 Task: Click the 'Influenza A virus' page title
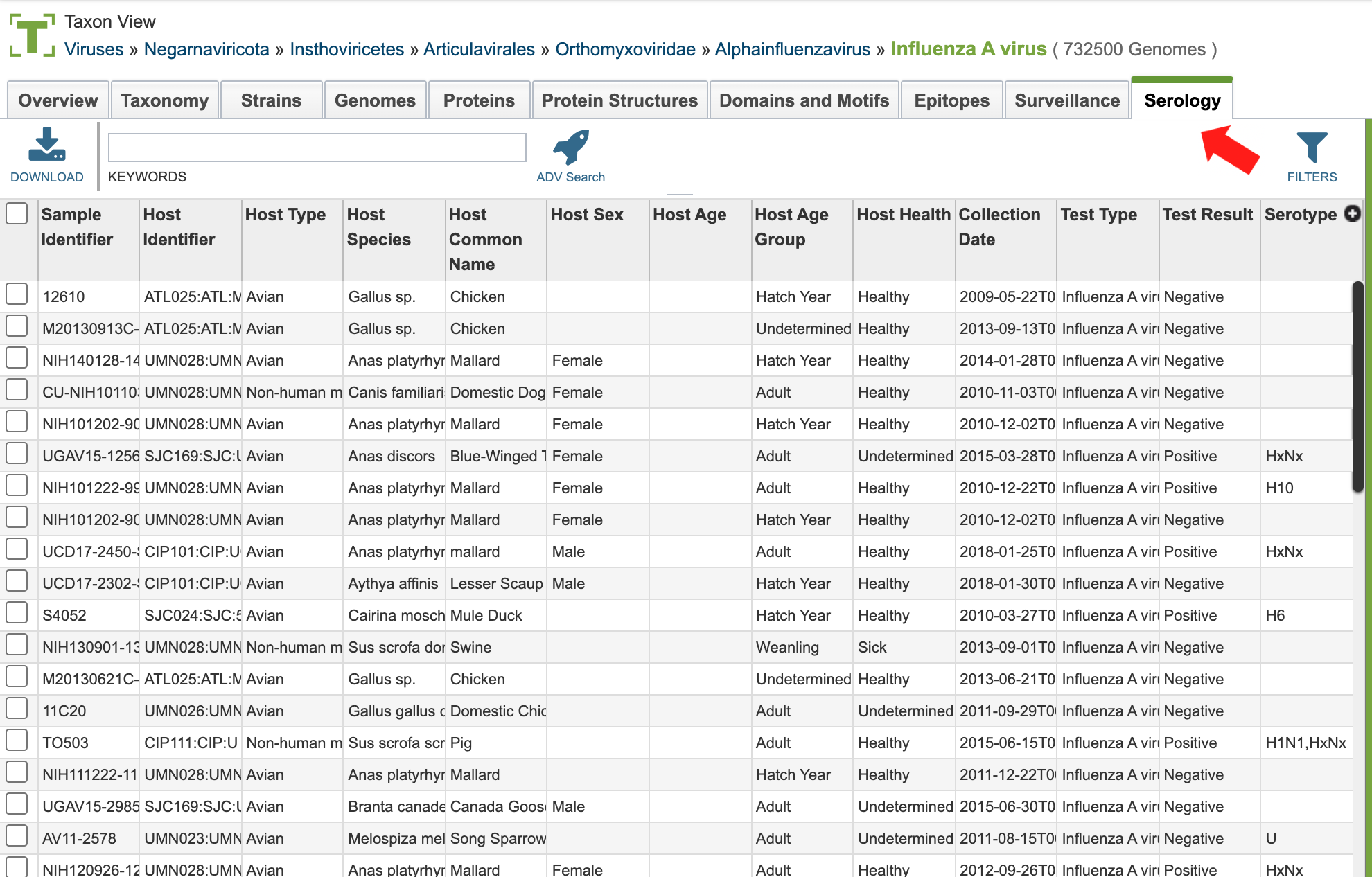point(969,48)
